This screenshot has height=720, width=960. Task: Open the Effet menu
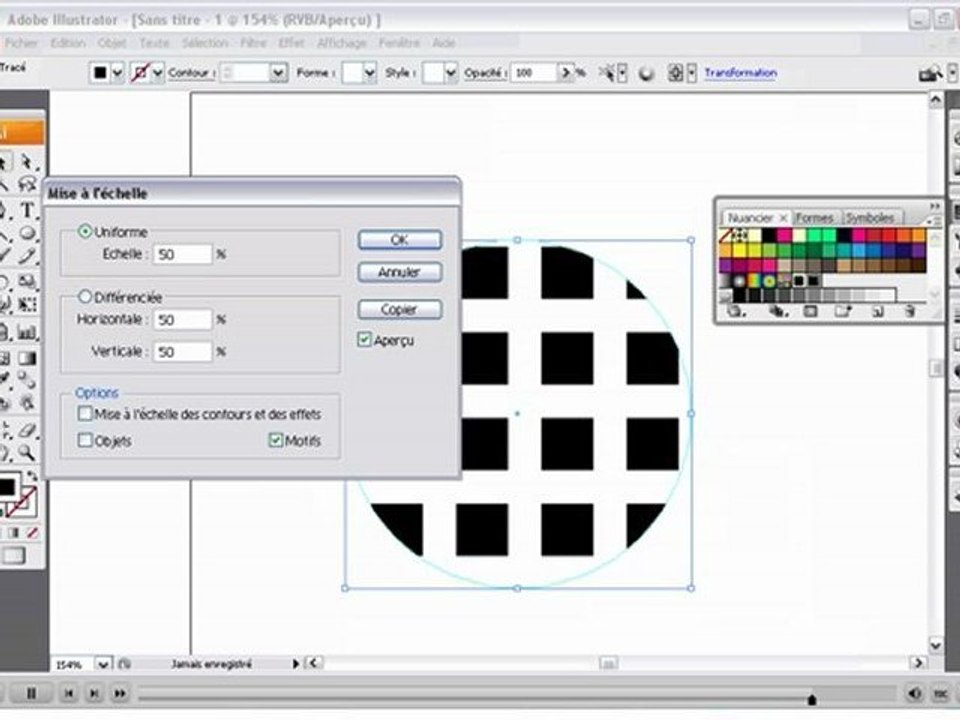click(291, 43)
